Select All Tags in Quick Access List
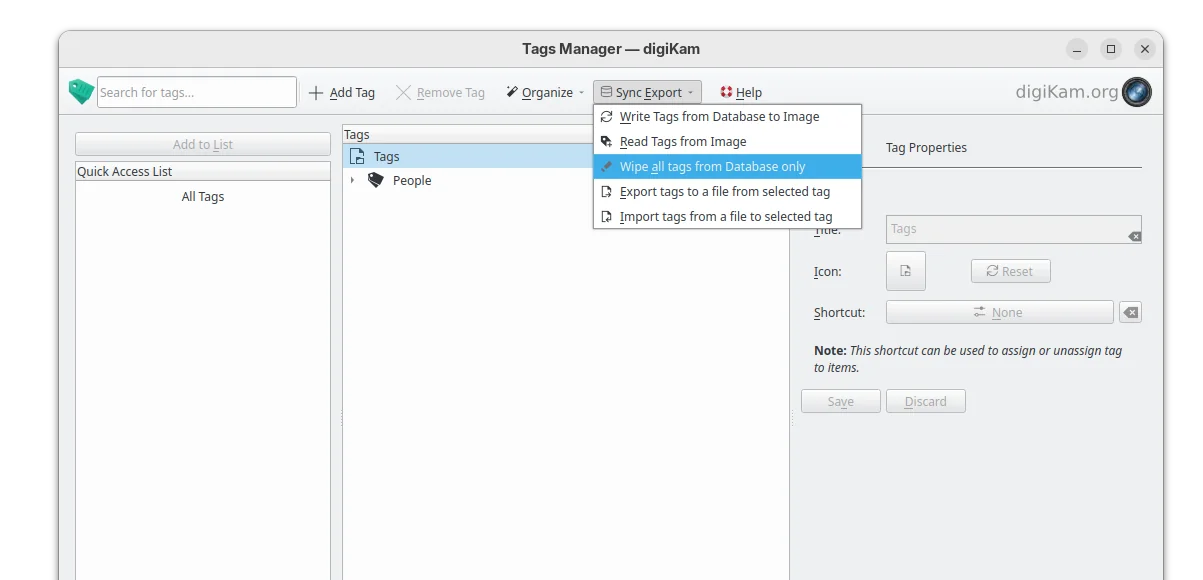 click(x=203, y=197)
